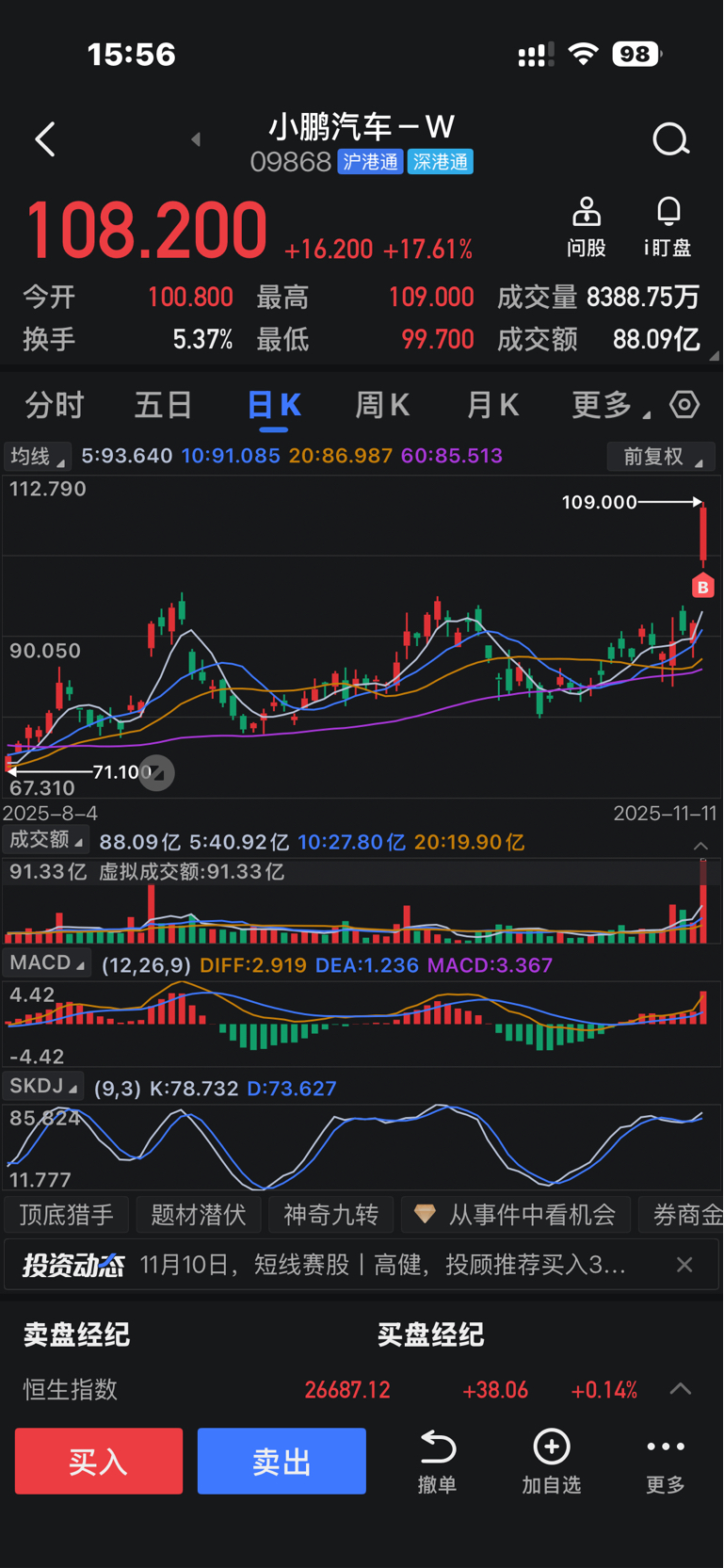Tap the 题材潜伏 indicator button
724x1568 pixels.
click(199, 1215)
